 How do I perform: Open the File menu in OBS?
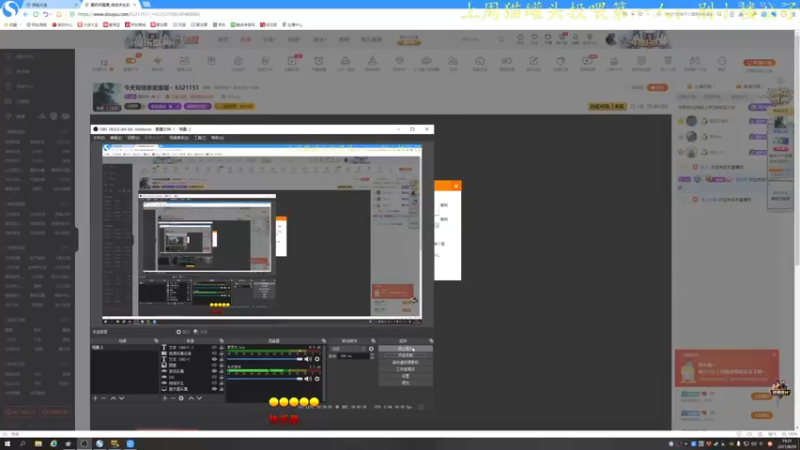tap(99, 138)
